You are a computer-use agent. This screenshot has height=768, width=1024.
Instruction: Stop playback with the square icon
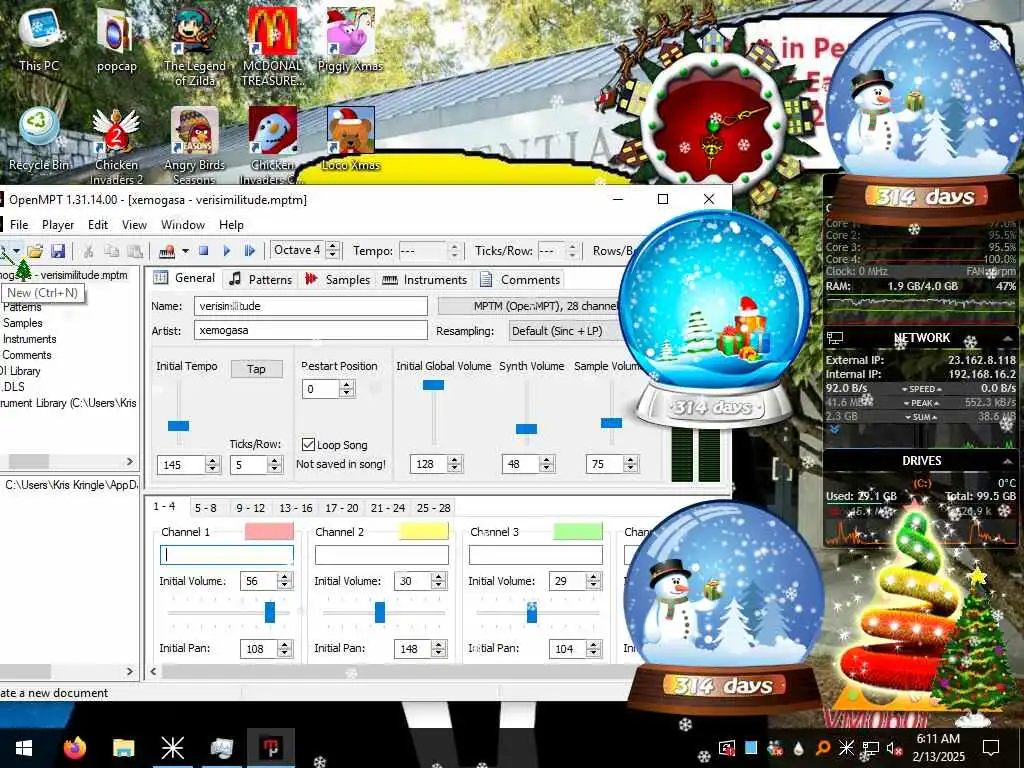(204, 251)
